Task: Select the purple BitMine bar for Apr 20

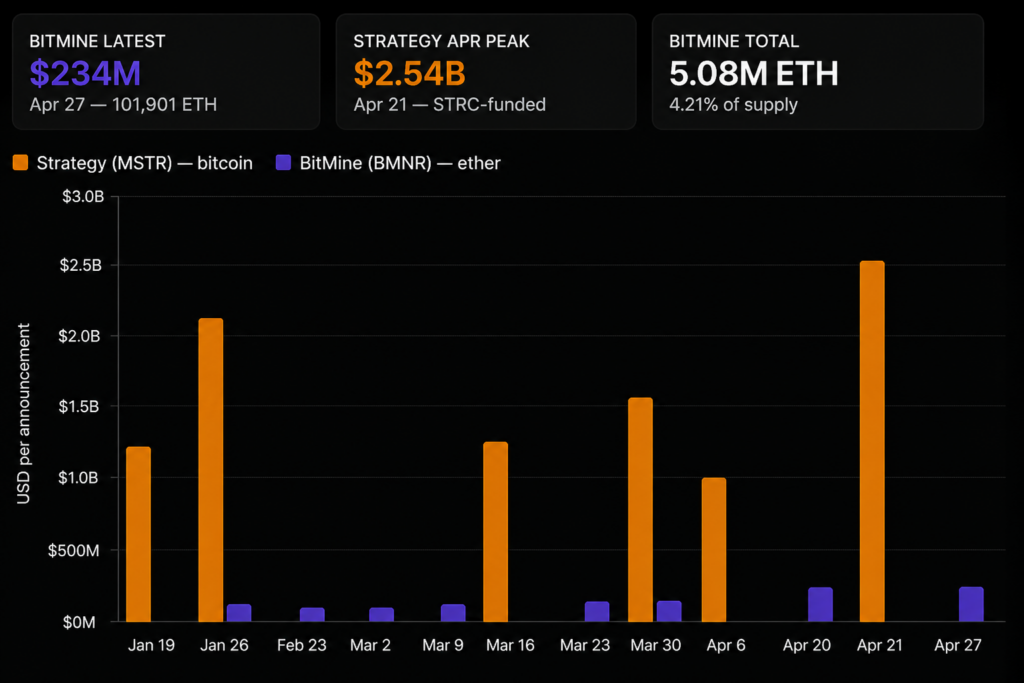Action: pyautogui.click(x=820, y=604)
